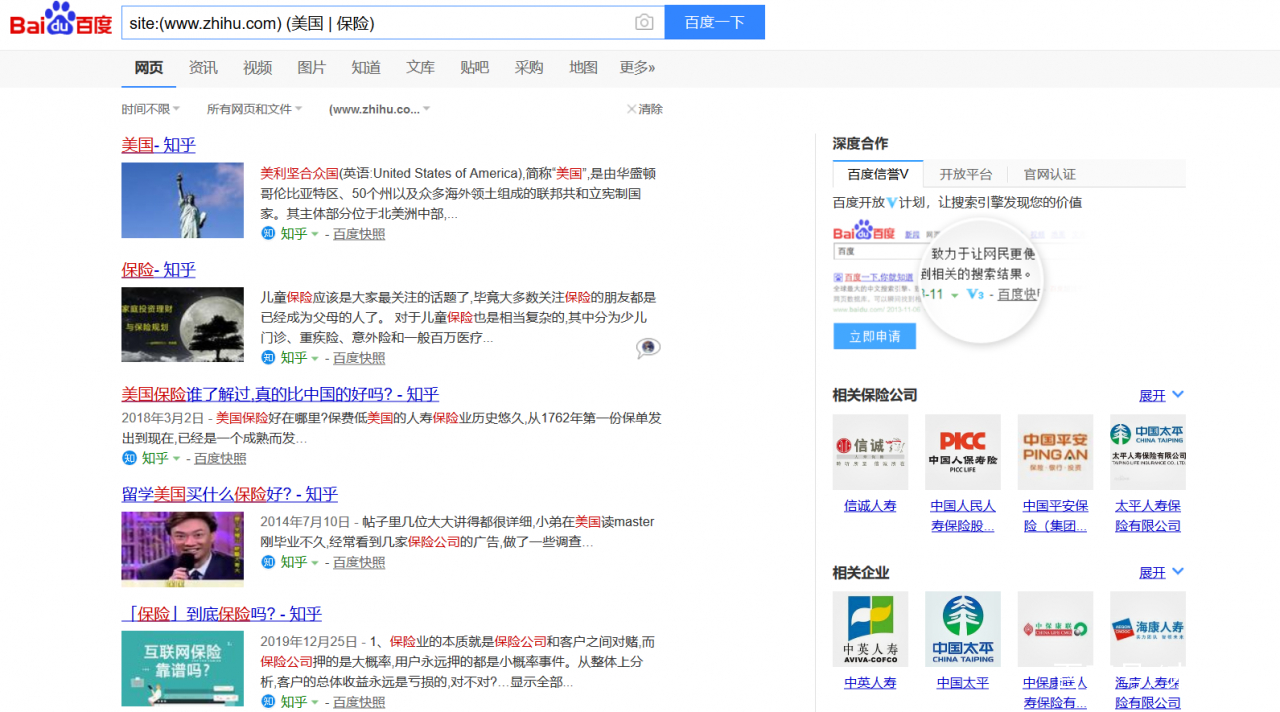Click the 海康人寿 company logo
1280x712 pixels.
[1147, 628]
